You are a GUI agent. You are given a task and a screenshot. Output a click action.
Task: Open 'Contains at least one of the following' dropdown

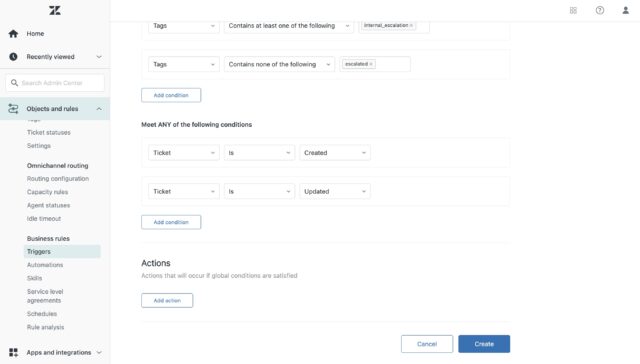pyautogui.click(x=289, y=26)
